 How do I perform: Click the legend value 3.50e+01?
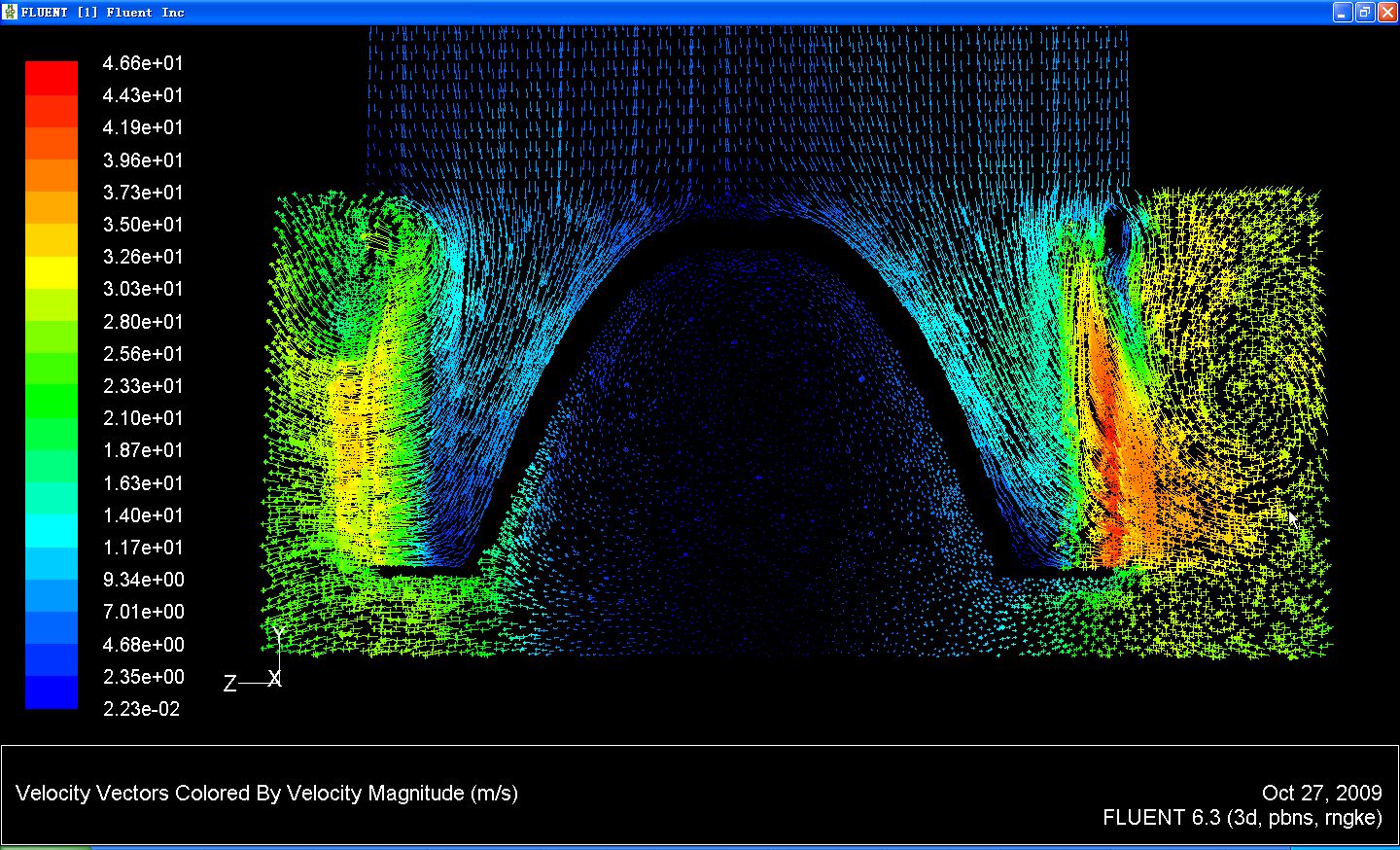click(x=143, y=225)
